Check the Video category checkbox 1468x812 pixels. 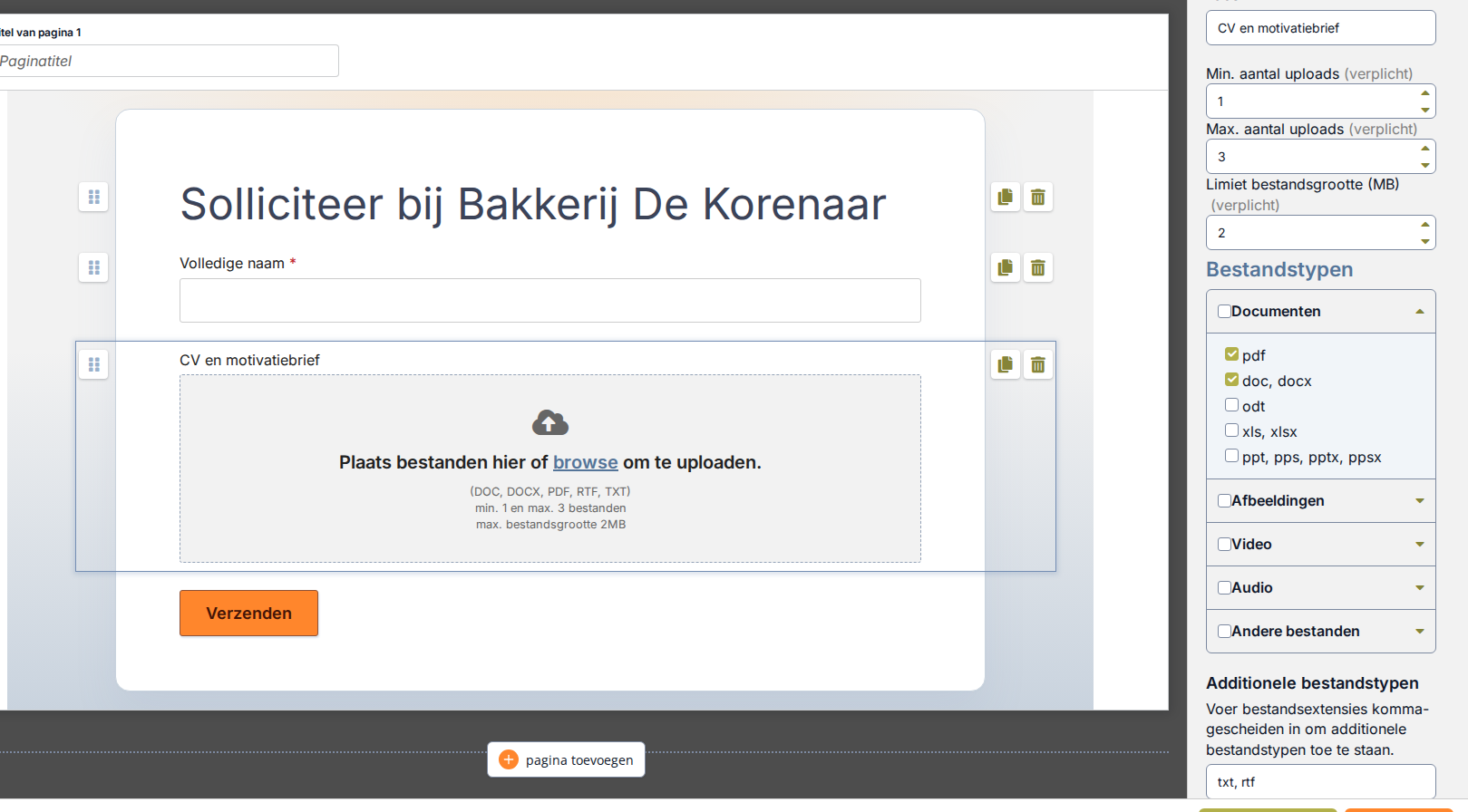(1224, 544)
